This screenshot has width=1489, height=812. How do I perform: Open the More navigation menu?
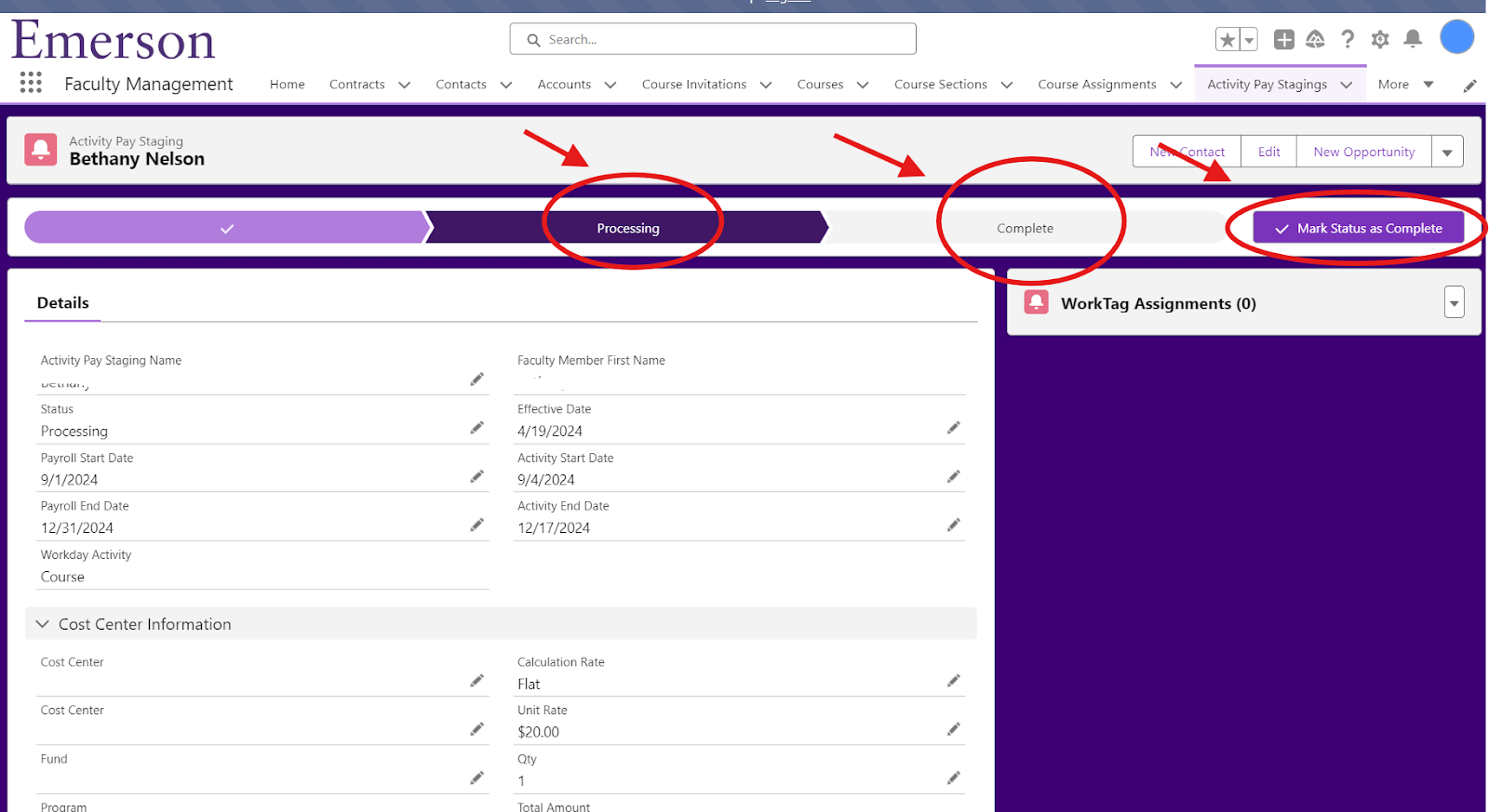point(1405,84)
